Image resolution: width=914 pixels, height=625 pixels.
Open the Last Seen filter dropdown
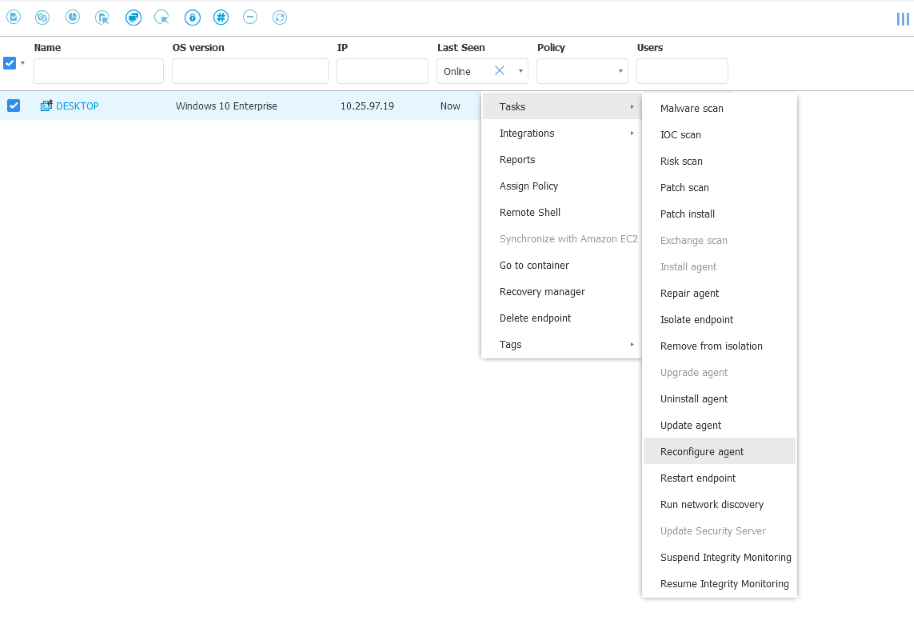tap(521, 71)
